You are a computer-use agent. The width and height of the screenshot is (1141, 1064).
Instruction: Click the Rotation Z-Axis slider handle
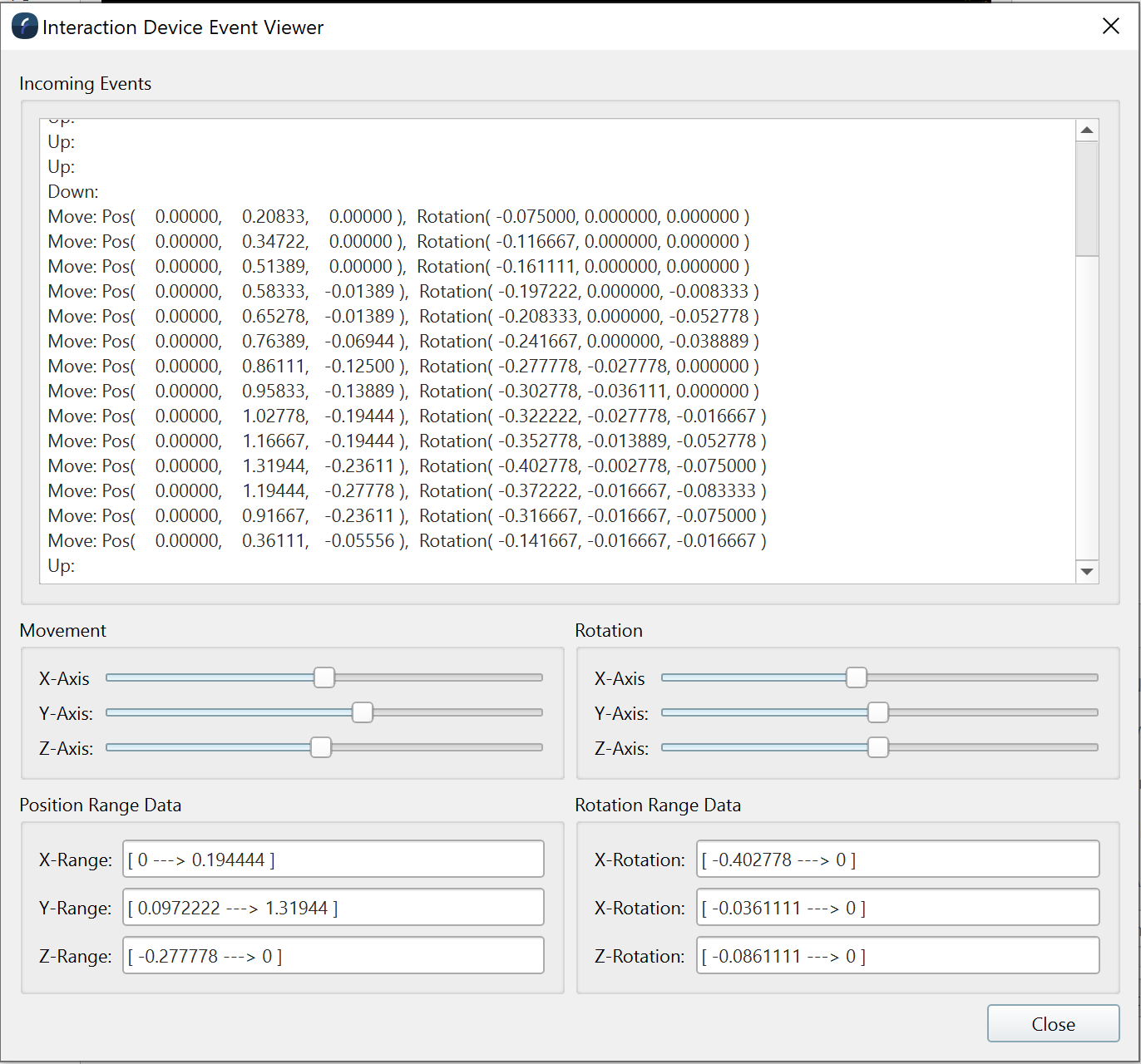pyautogui.click(x=877, y=747)
